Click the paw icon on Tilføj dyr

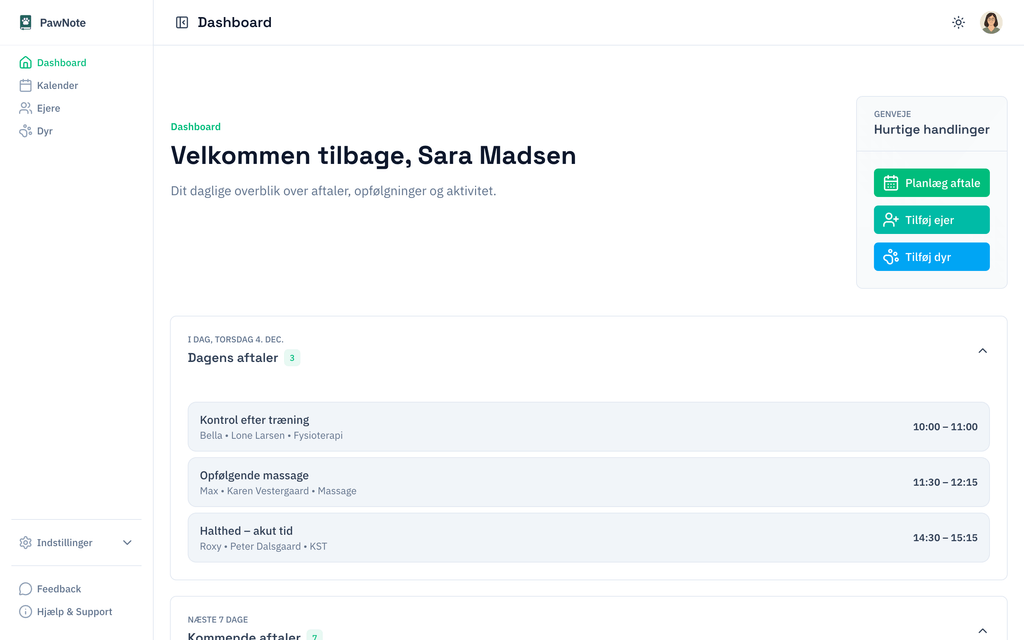(x=891, y=257)
